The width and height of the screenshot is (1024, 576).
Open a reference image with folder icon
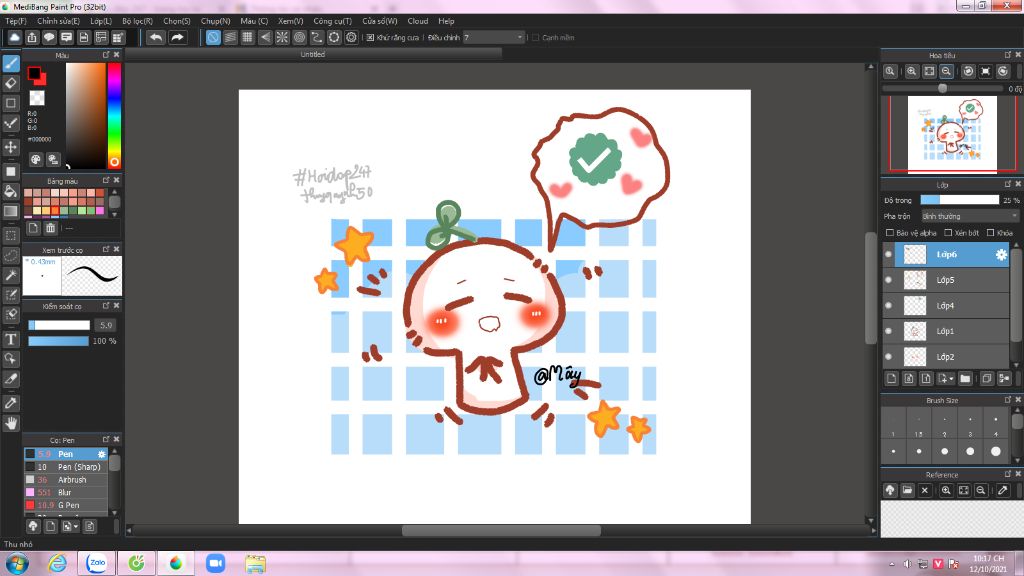[907, 490]
